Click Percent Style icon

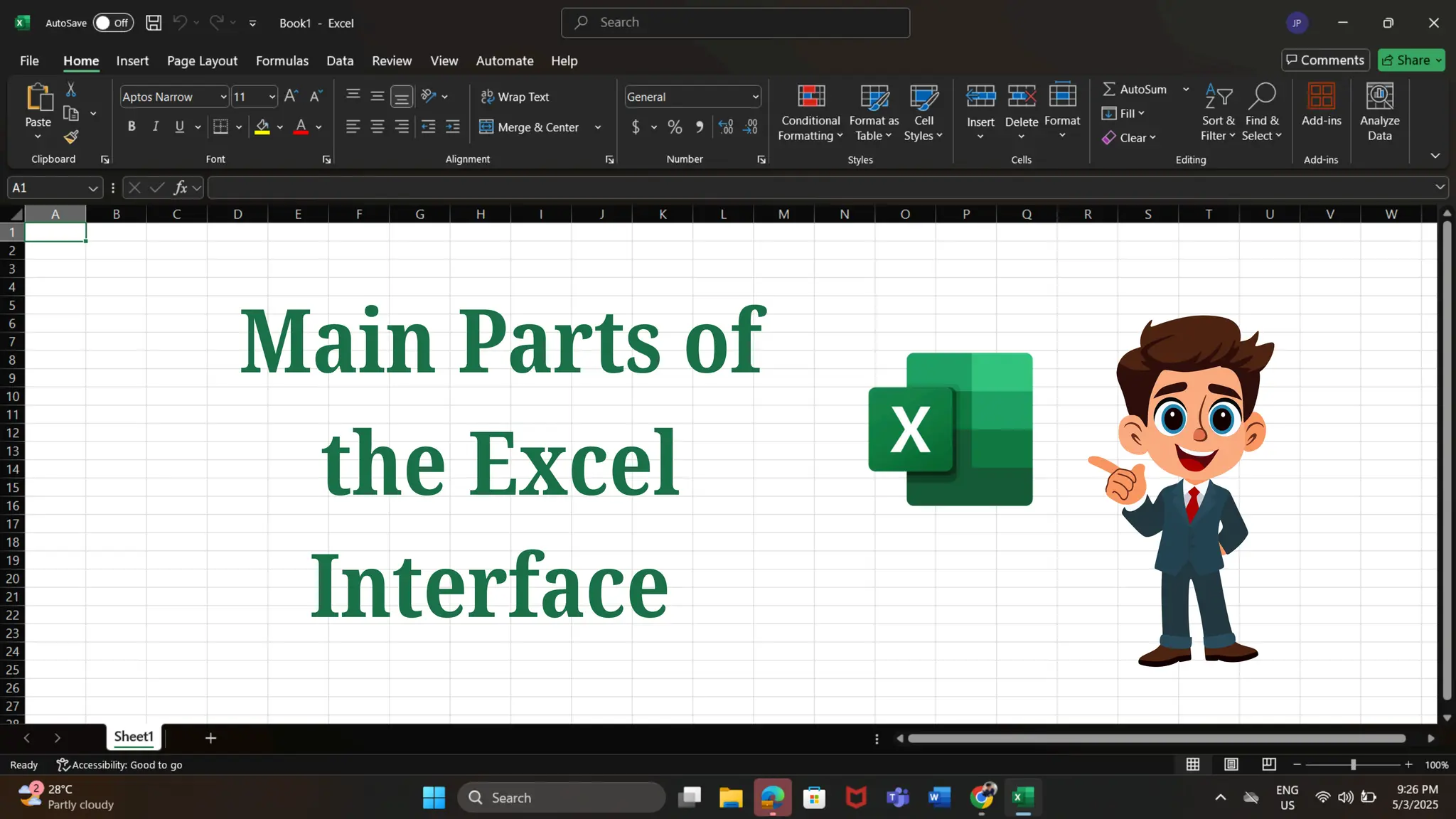pos(675,127)
